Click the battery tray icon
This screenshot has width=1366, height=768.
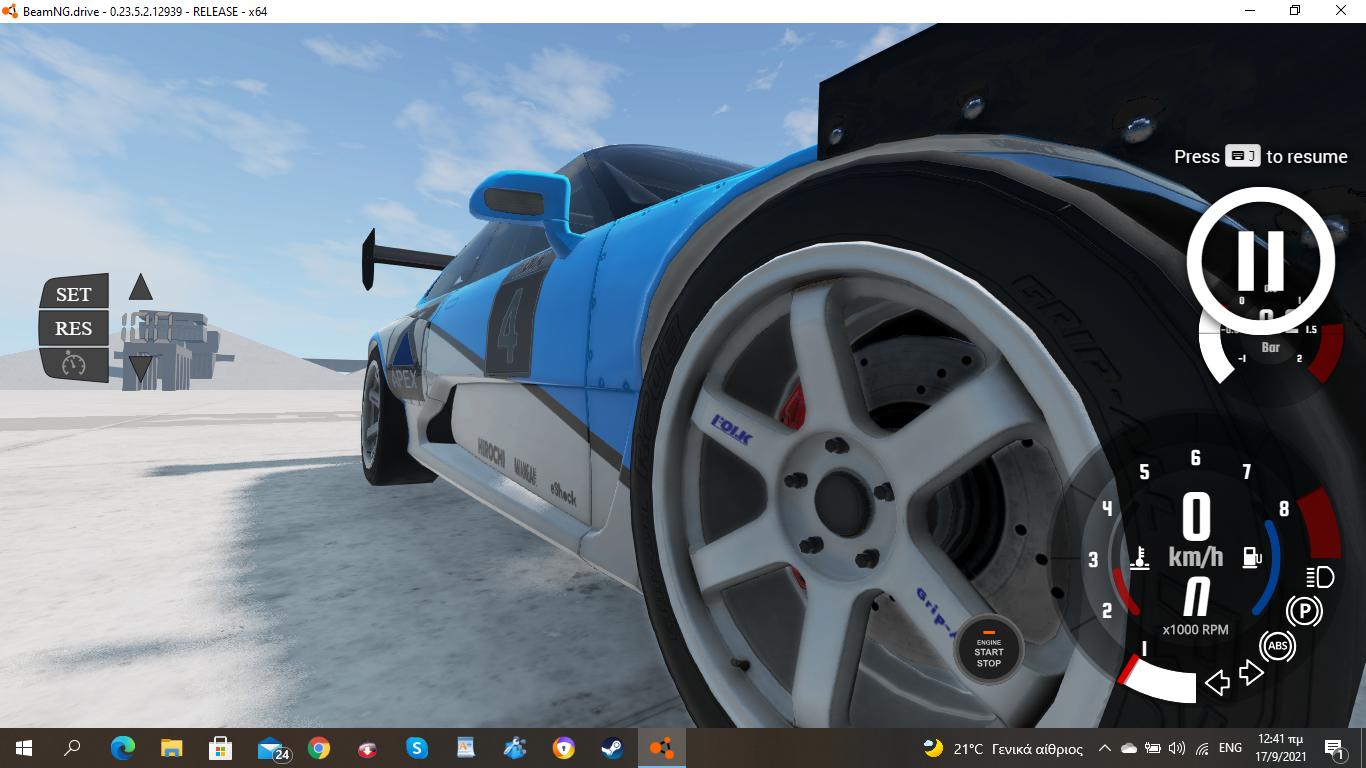tap(1153, 748)
